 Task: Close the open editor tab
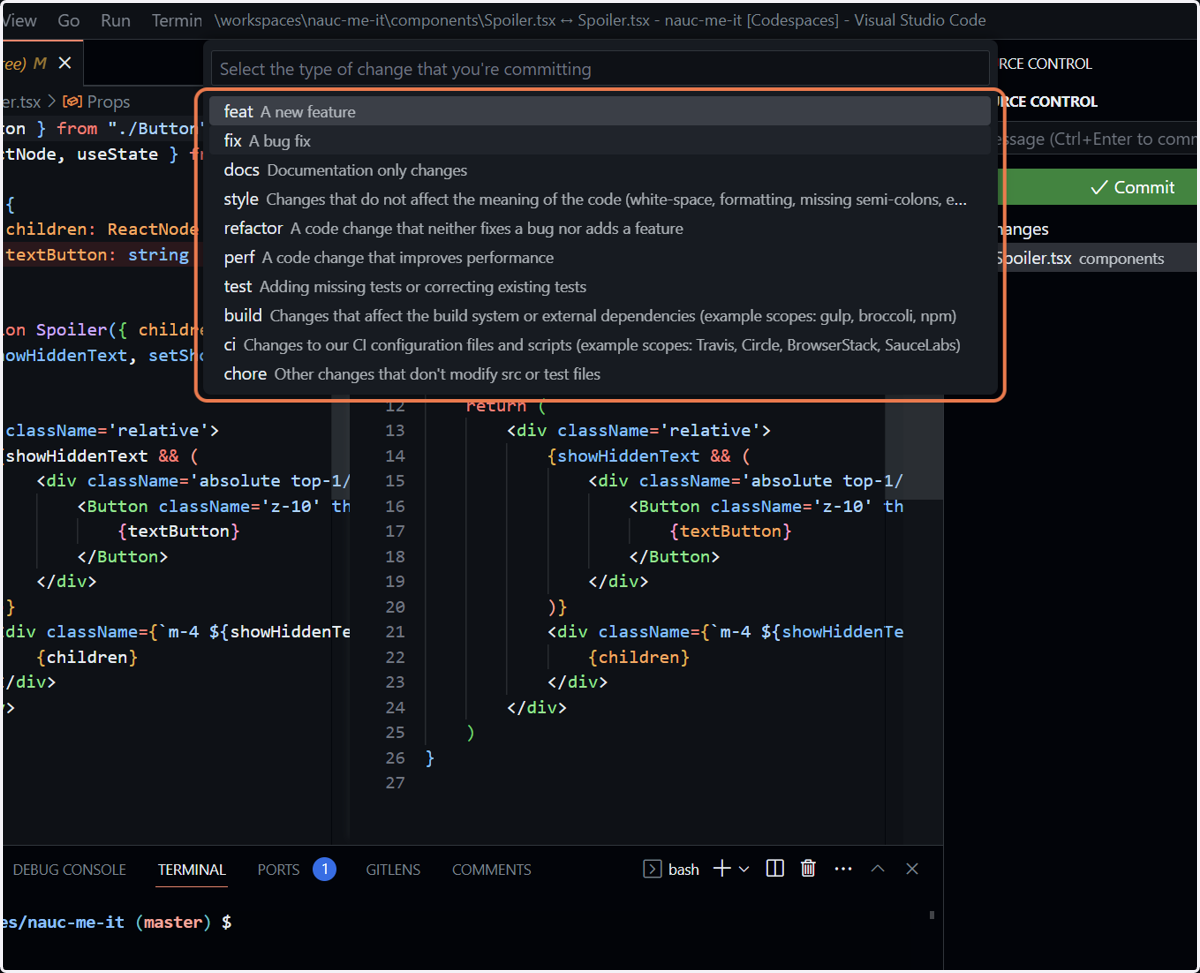(x=65, y=63)
